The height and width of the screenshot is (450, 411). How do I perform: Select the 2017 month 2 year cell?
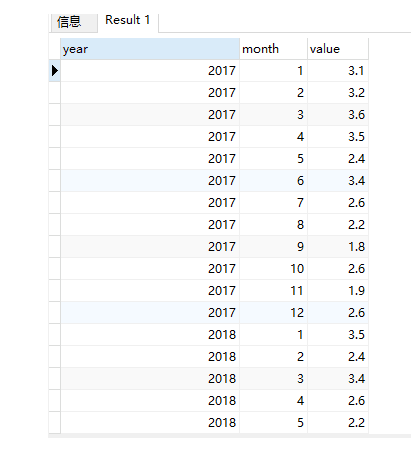pos(150,93)
